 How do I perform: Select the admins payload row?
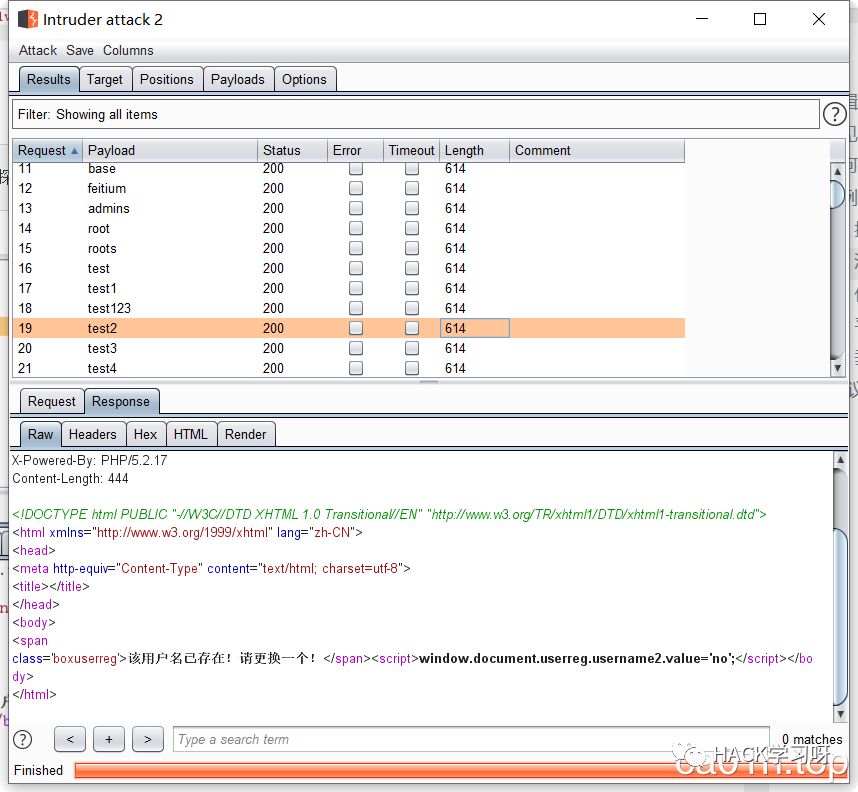click(349, 209)
